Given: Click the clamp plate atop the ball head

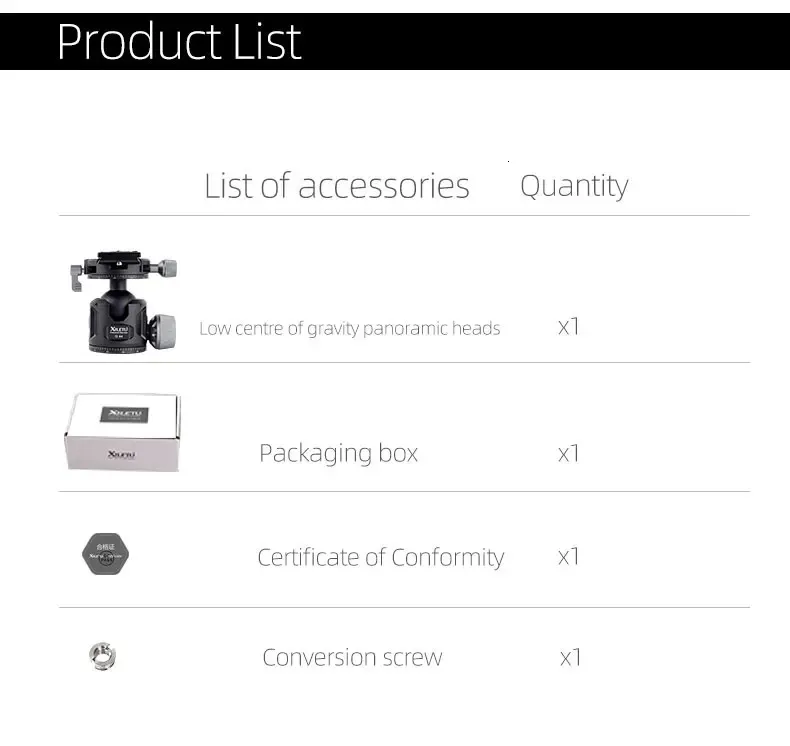Looking at the screenshot, I should [x=119, y=264].
